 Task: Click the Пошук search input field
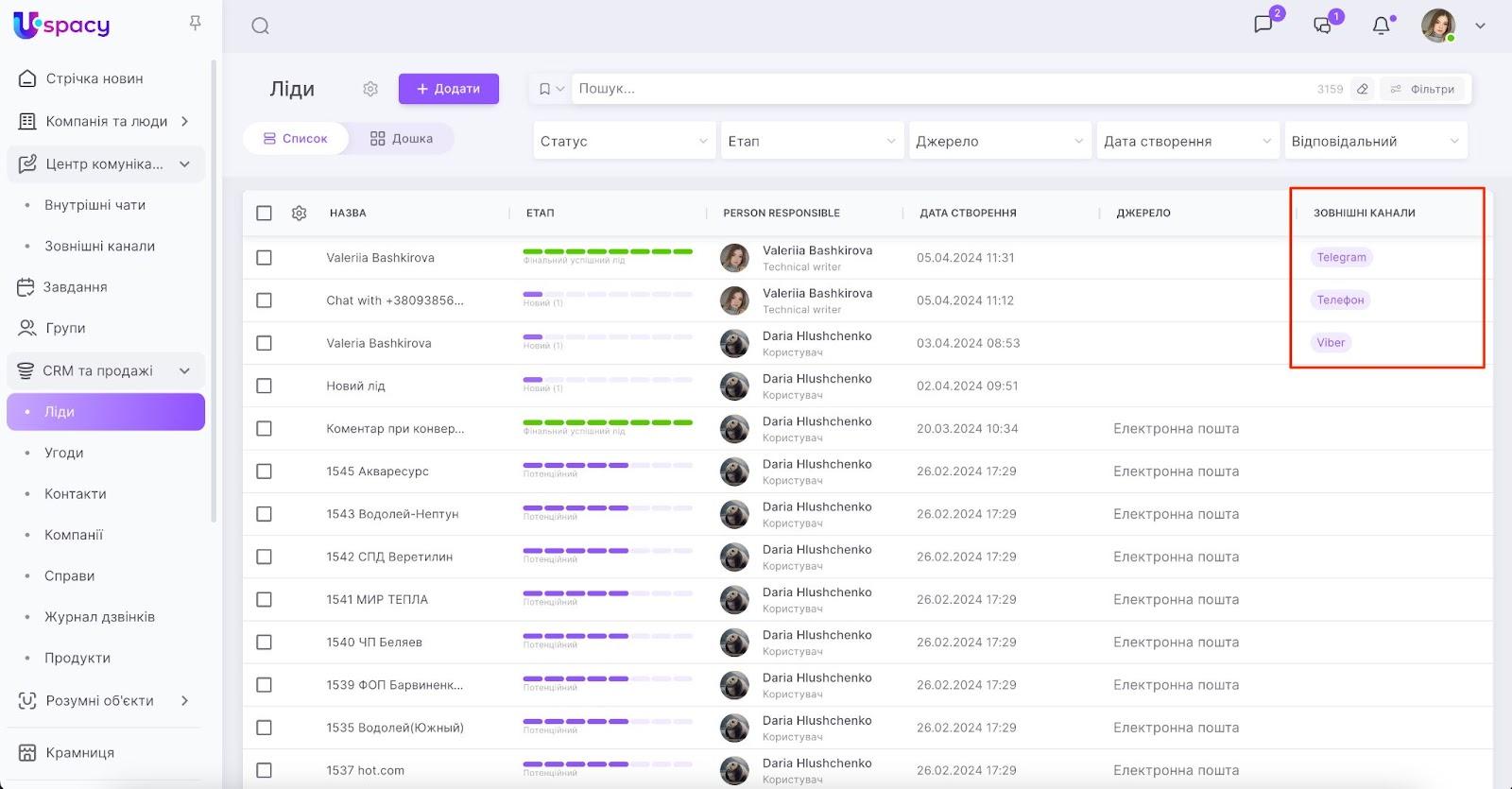(936, 89)
